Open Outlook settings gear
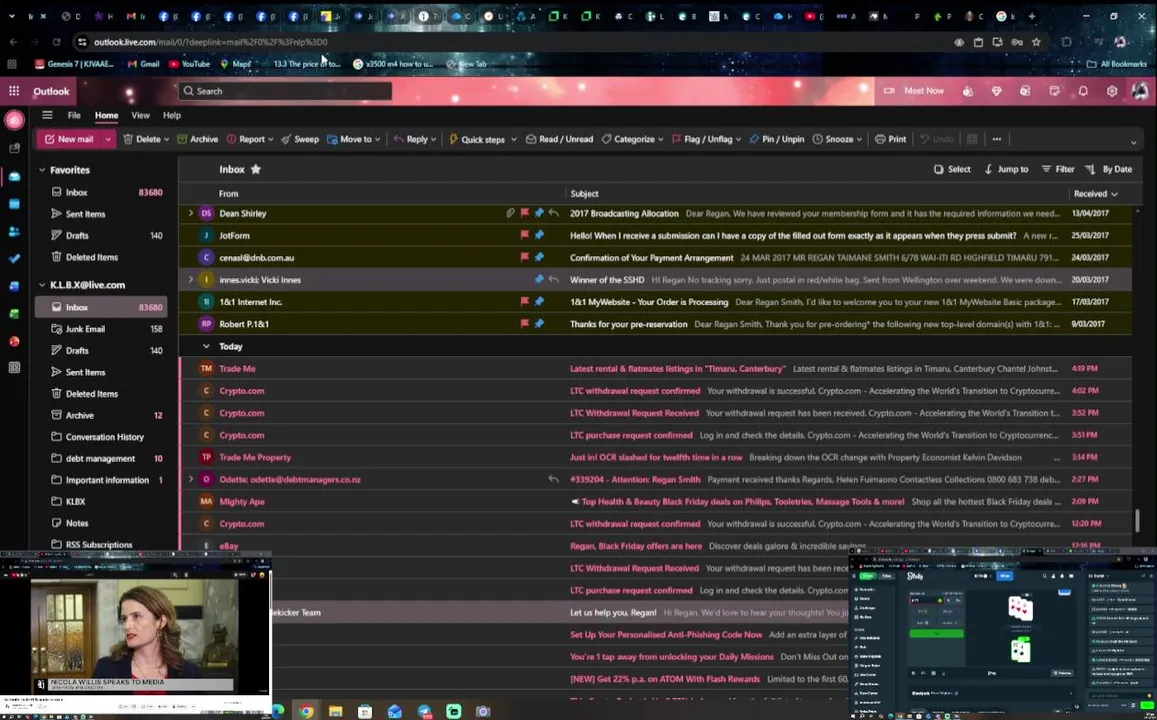The image size is (1157, 720). pos(1112,91)
